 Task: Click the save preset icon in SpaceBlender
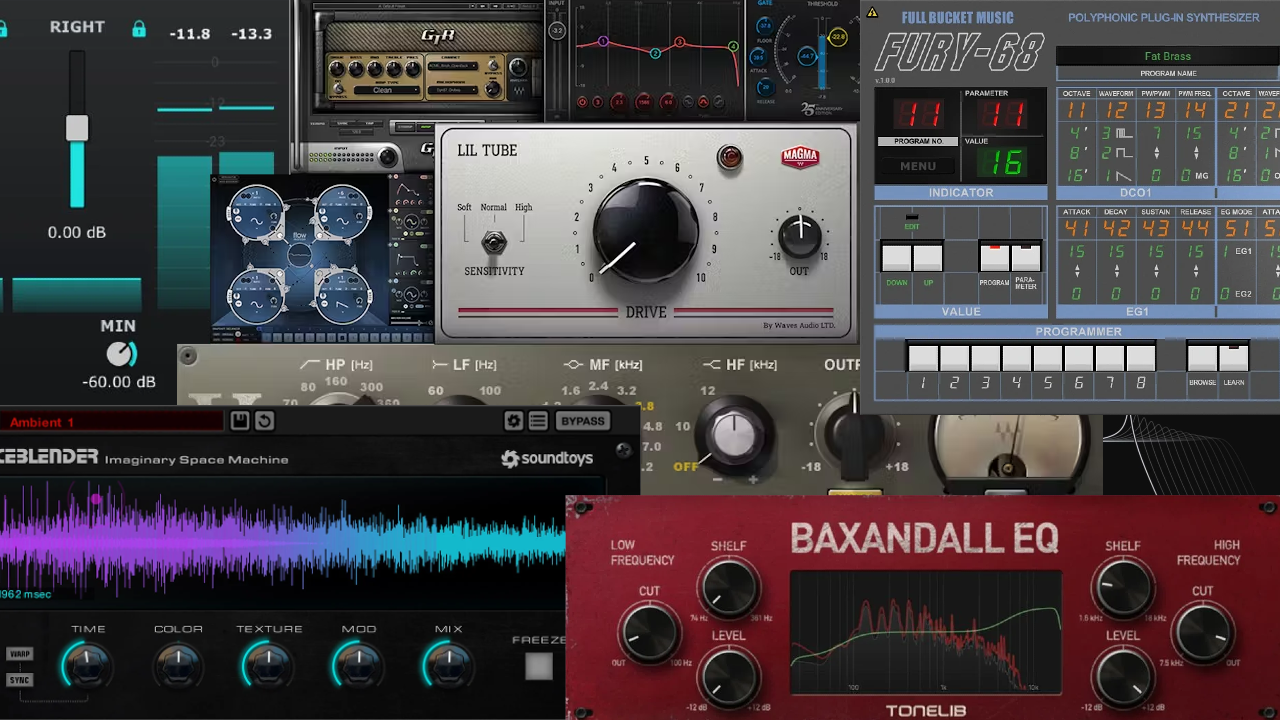tap(240, 421)
